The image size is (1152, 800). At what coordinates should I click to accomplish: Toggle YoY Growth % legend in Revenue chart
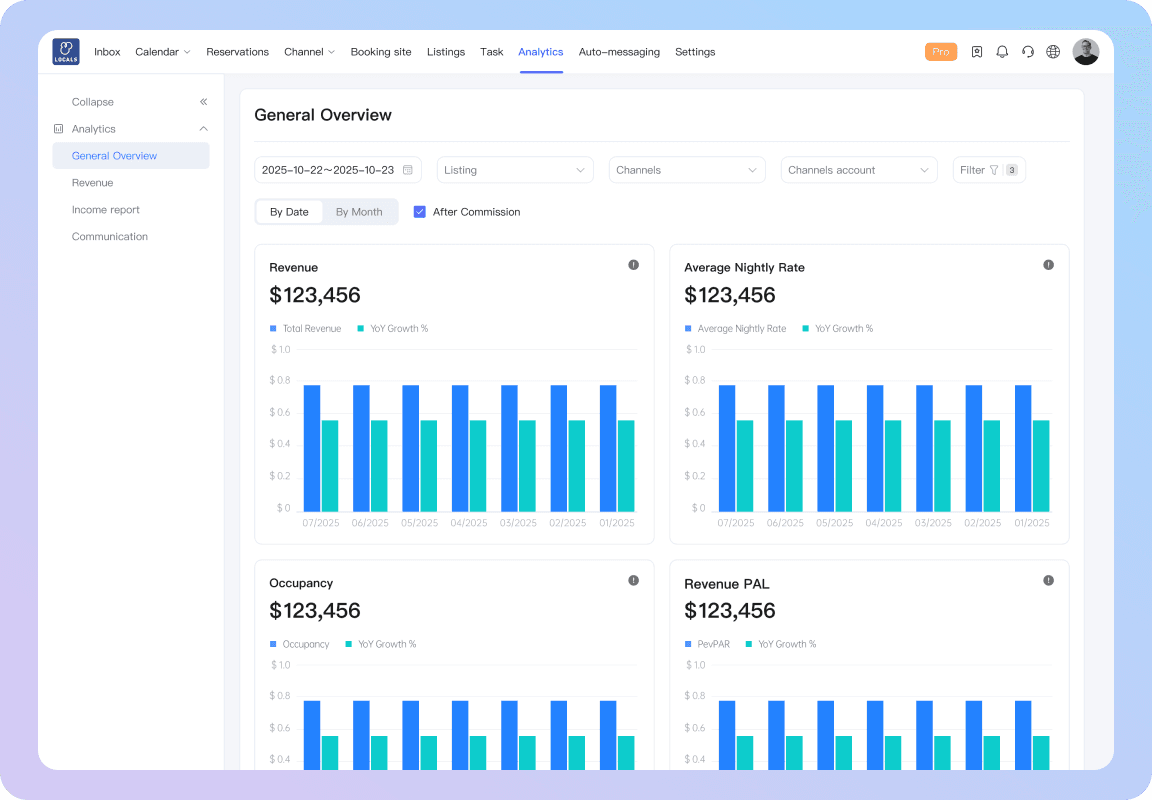tap(392, 328)
